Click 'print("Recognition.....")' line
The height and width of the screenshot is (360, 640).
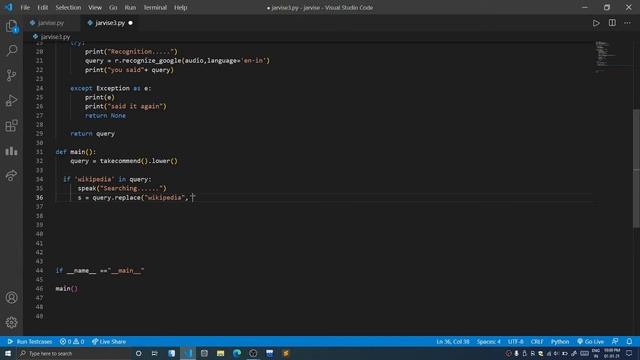tap(131, 51)
